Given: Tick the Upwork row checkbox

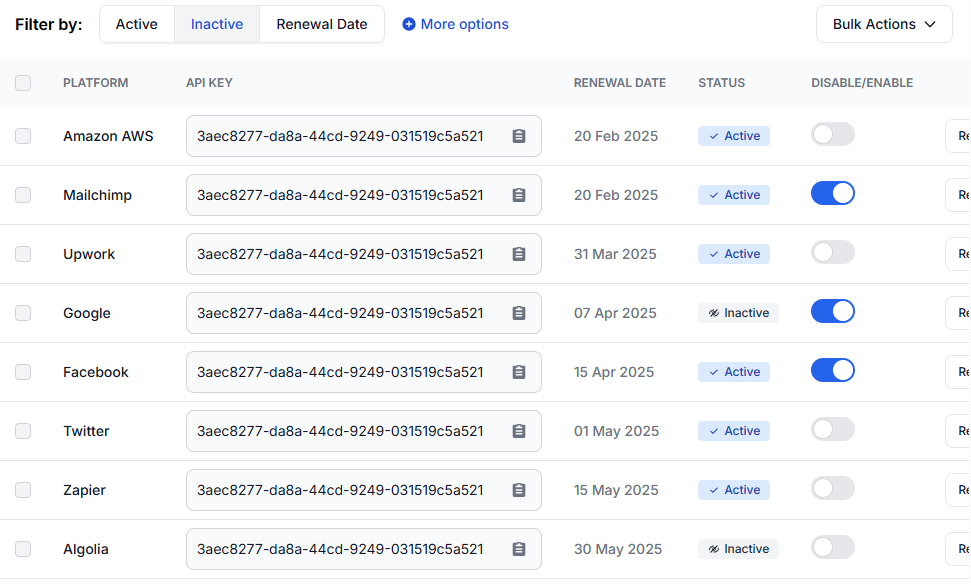Looking at the screenshot, I should (23, 254).
